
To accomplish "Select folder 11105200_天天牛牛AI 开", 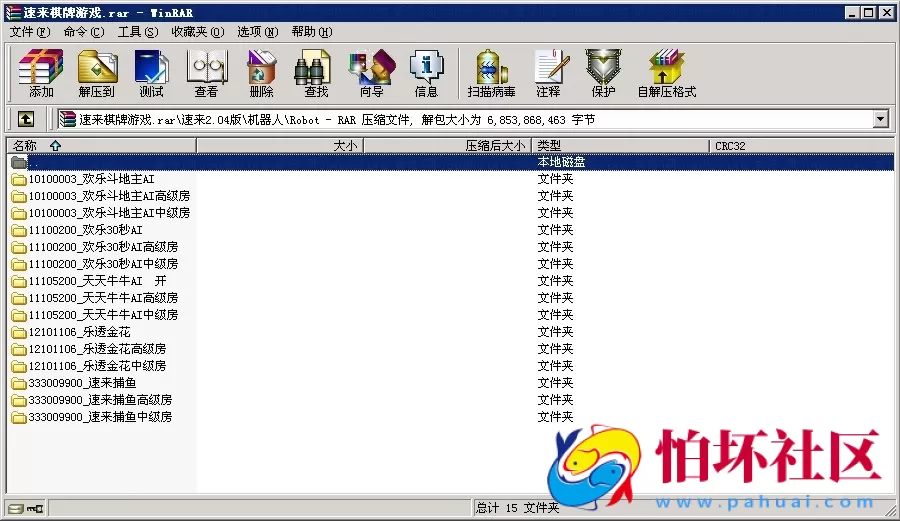I will (98, 281).
